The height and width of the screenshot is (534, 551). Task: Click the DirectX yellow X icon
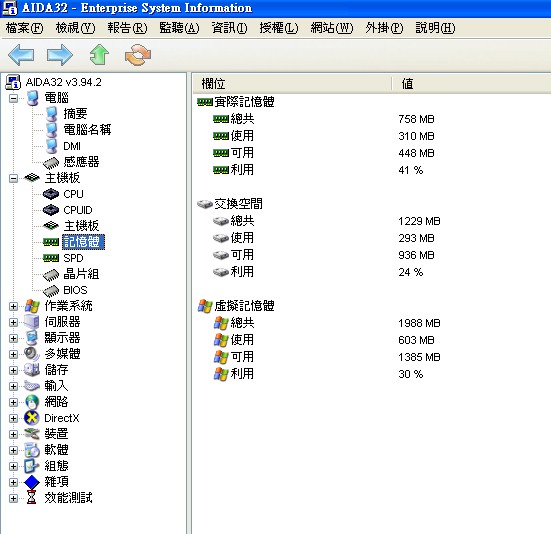tap(32, 418)
